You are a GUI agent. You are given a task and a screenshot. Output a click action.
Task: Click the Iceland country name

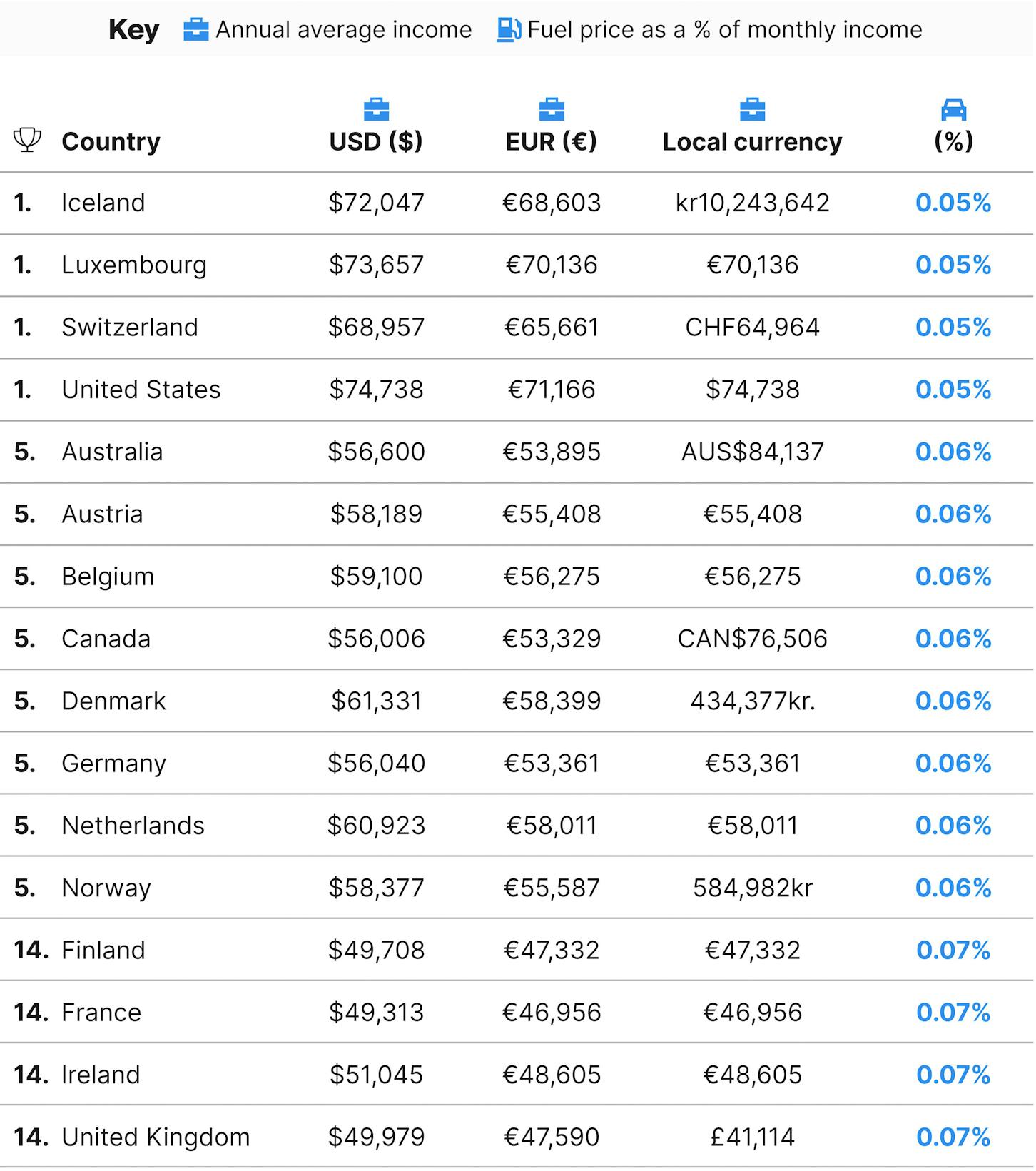tap(103, 203)
